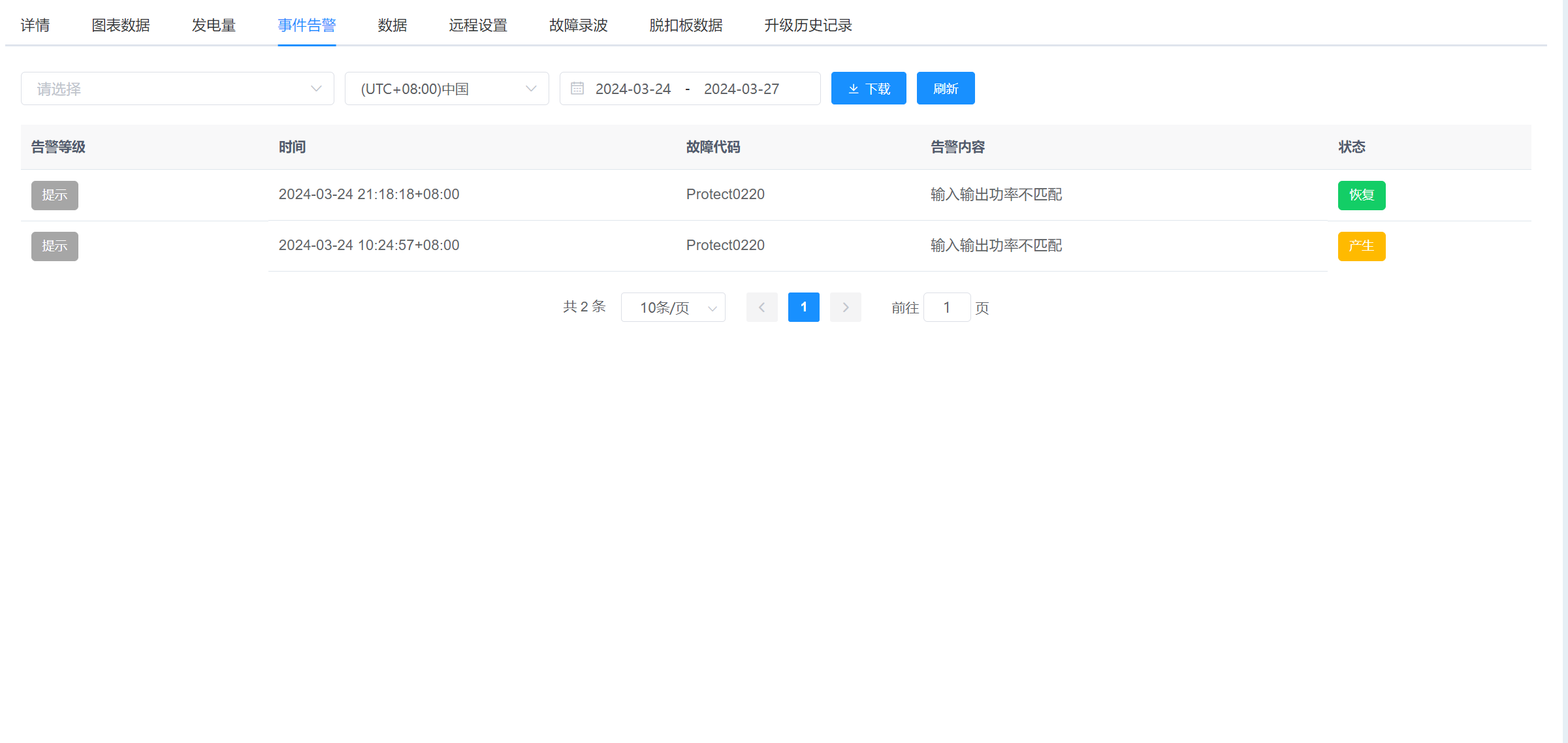Click 提示 tag in the 21:18:18 row
1568x743 pixels.
click(x=55, y=195)
